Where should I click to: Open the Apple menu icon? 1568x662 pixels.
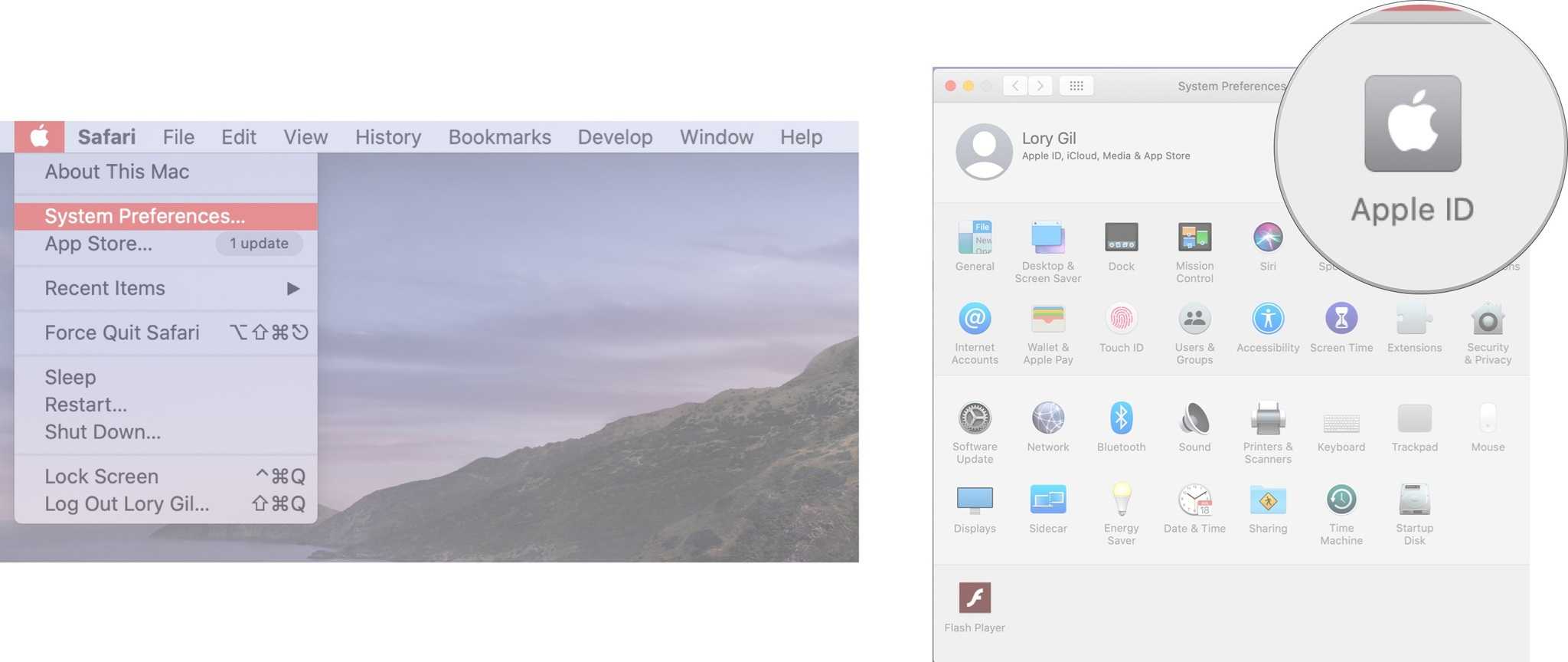39,137
